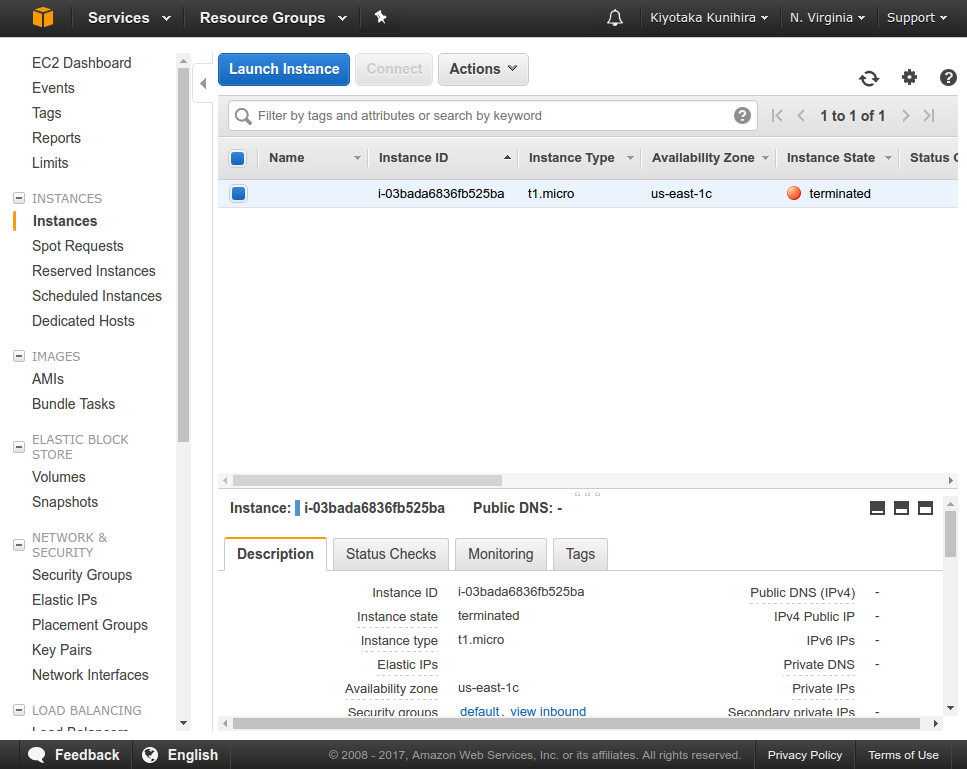
Task: Open the Services dropdown menu
Action: [x=129, y=18]
